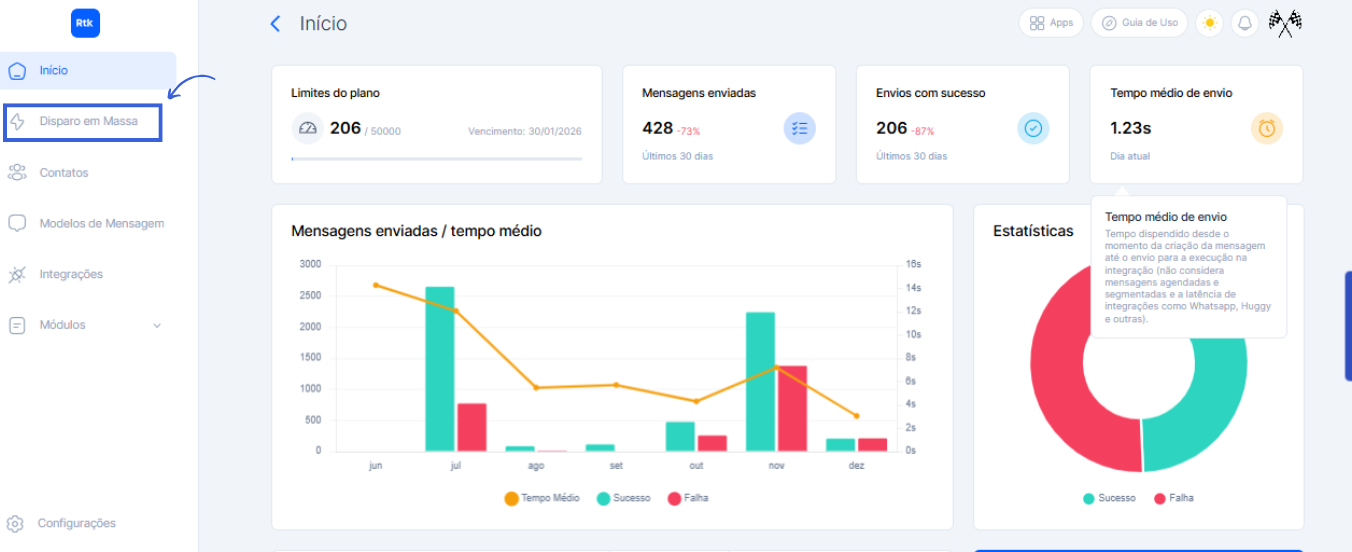Viewport: 1352px width, 552px height.
Task: Open Modelos de Mensagem page
Action: click(101, 224)
